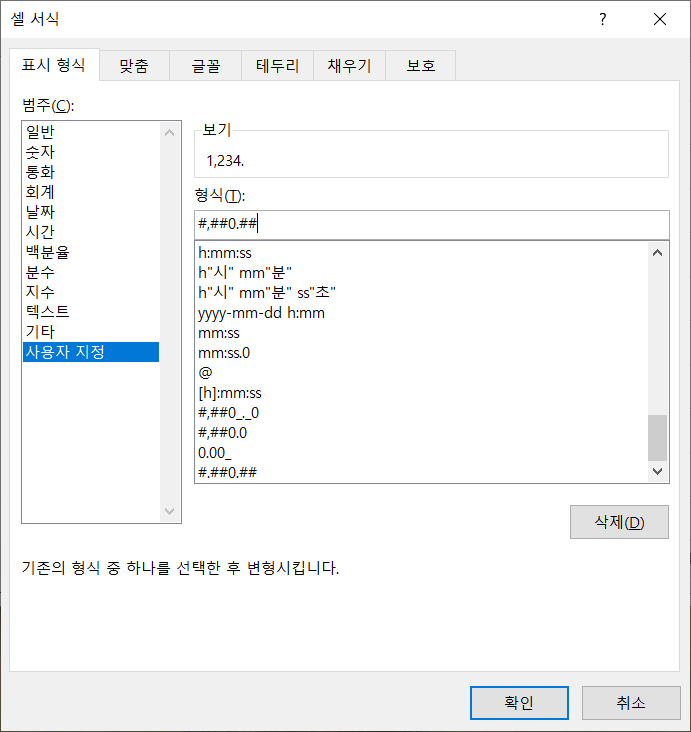Pick the 백분율 category
This screenshot has width=691, height=732.
[91, 252]
